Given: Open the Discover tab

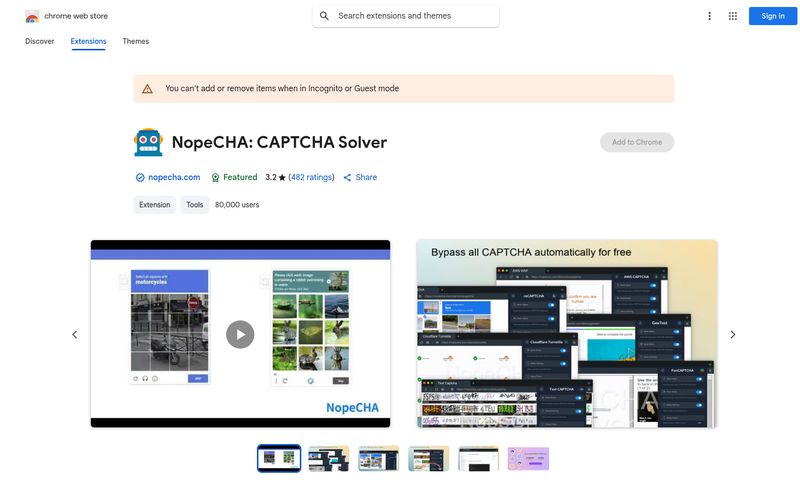Looking at the screenshot, I should click(x=39, y=41).
